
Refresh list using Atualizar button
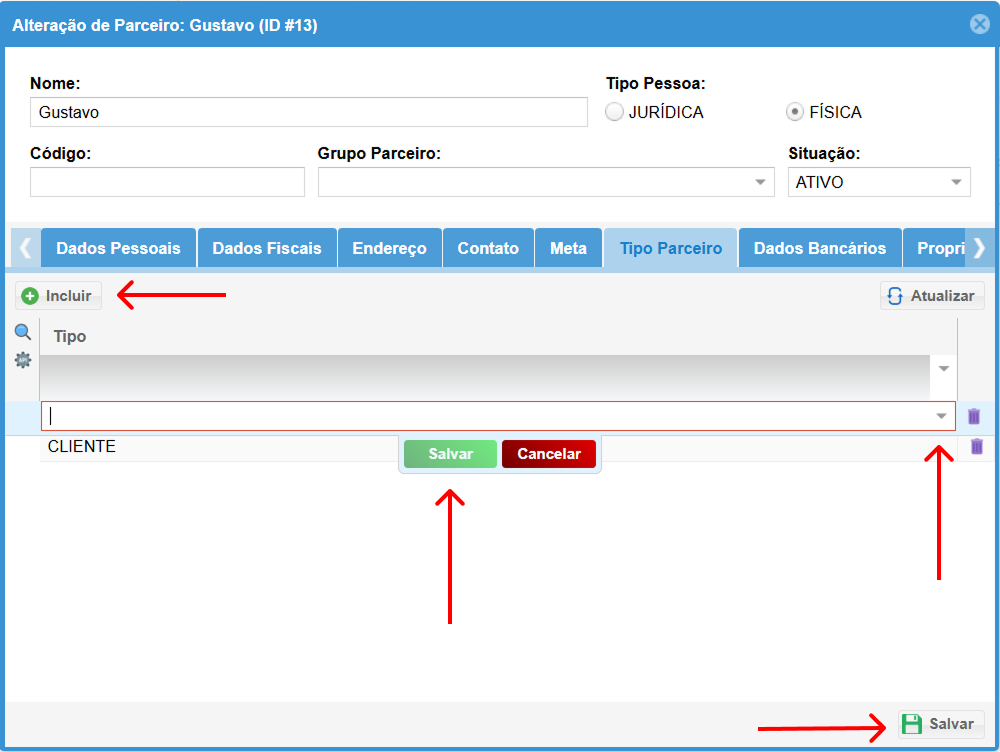[x=932, y=296]
